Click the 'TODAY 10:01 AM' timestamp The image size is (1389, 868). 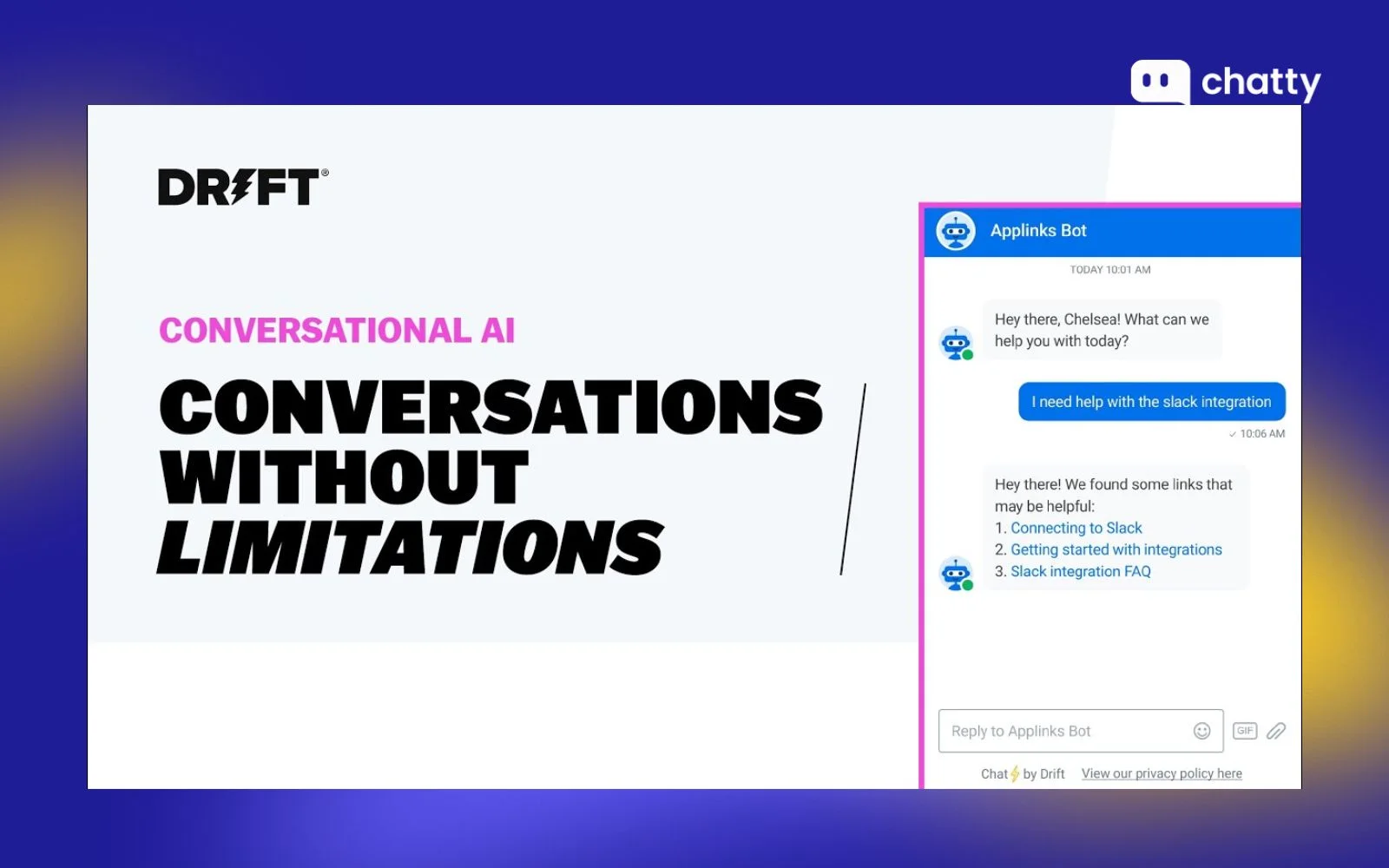1110,270
